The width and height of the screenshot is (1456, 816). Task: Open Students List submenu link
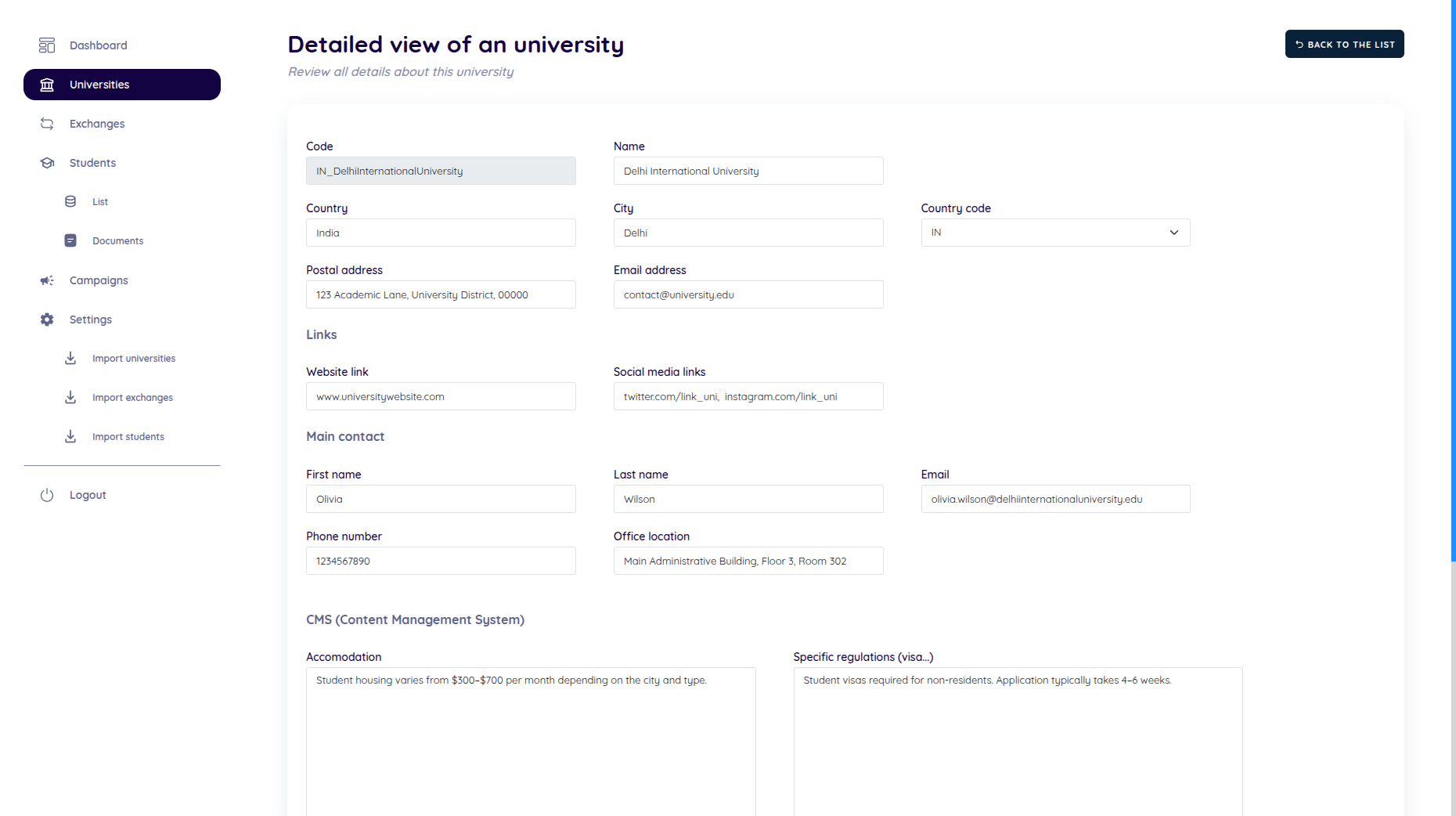[100, 201]
